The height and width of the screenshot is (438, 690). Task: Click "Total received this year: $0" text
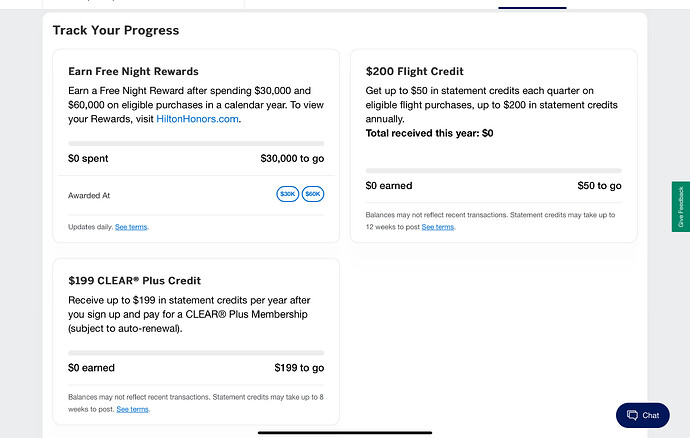coord(429,133)
